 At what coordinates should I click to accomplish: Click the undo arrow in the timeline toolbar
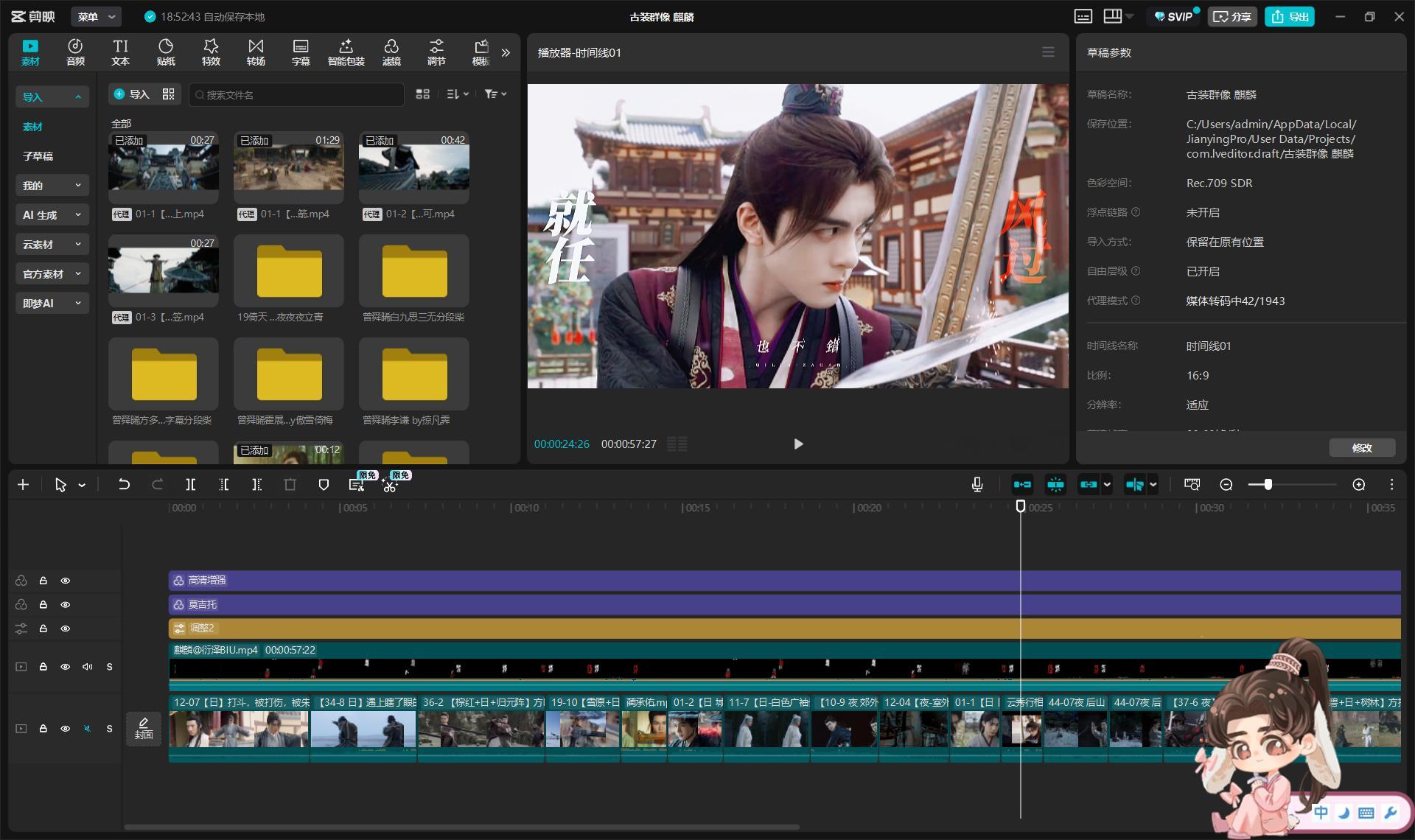pyautogui.click(x=124, y=484)
